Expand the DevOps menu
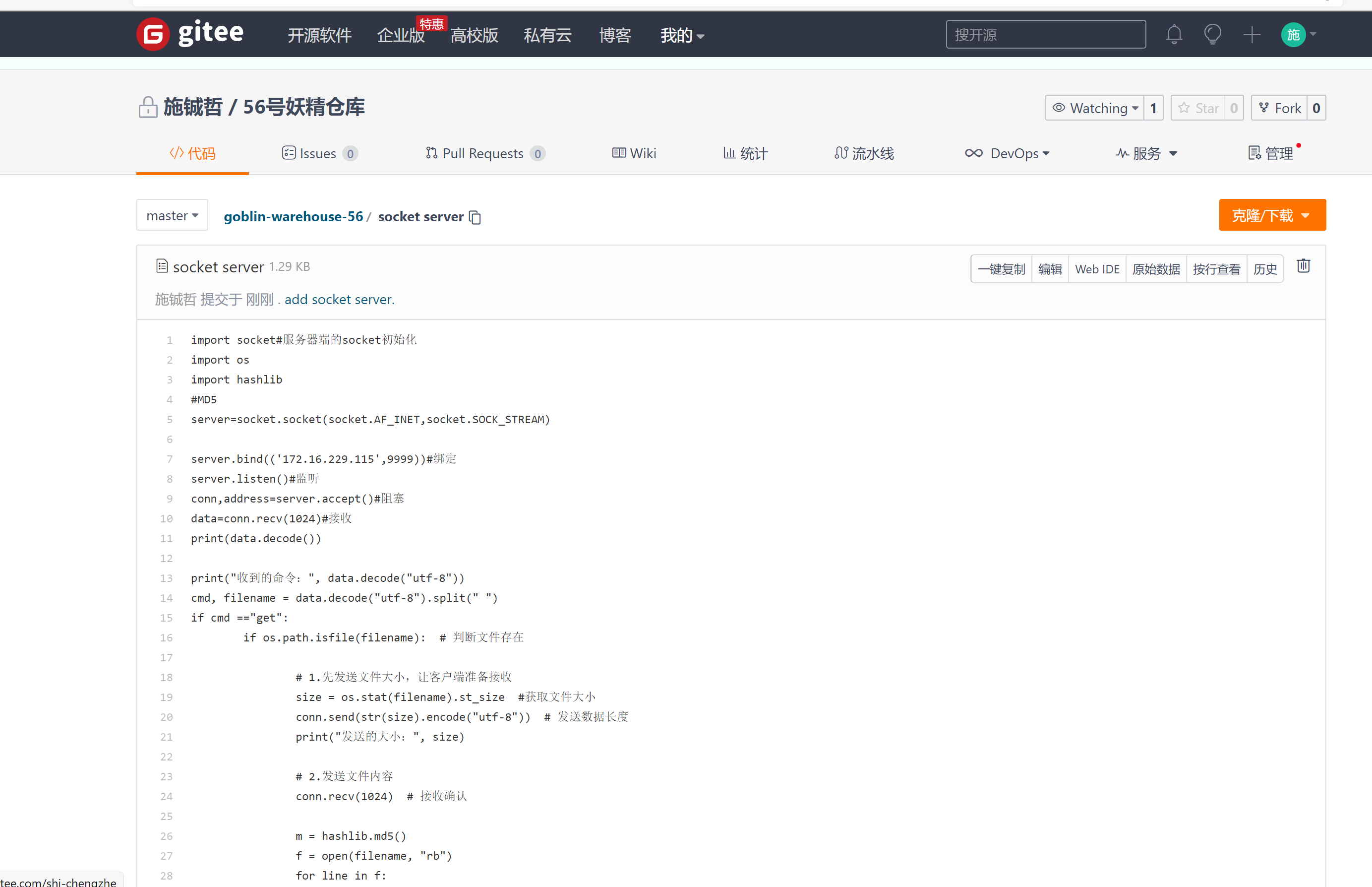 (x=1008, y=154)
